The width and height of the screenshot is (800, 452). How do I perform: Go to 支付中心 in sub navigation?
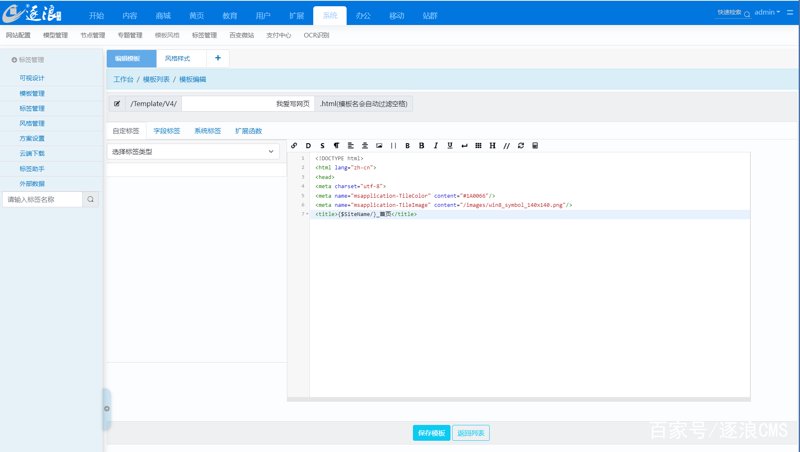(x=279, y=35)
